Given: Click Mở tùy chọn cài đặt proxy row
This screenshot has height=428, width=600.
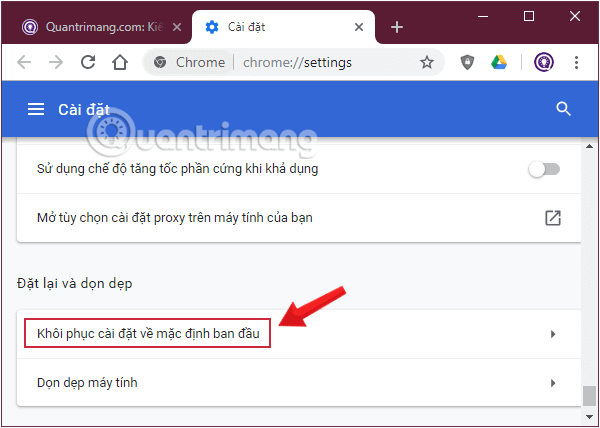Looking at the screenshot, I should coord(299,218).
